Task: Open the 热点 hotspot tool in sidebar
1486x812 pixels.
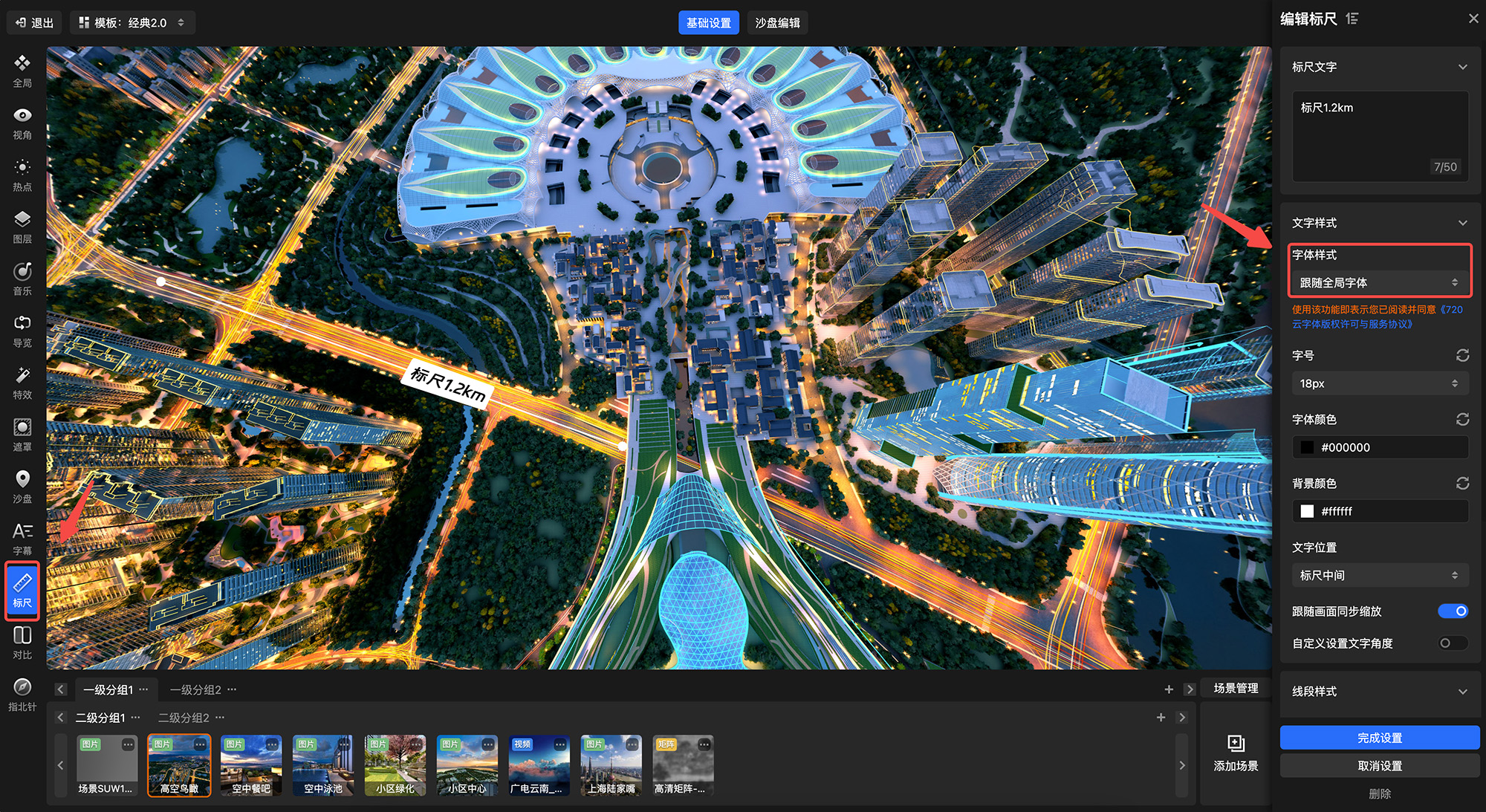Action: 22,168
